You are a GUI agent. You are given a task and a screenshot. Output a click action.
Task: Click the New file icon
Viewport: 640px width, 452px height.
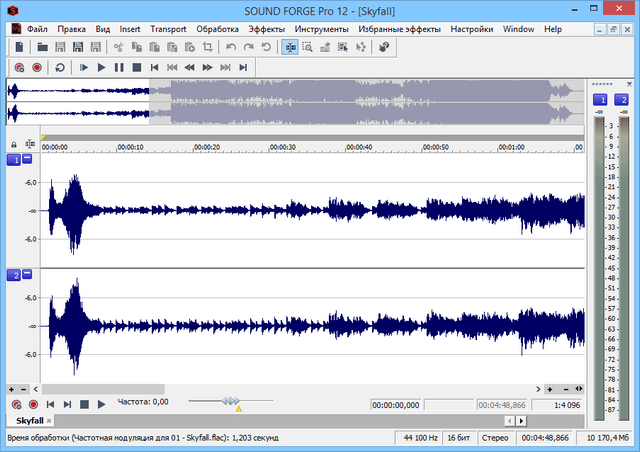[19, 47]
